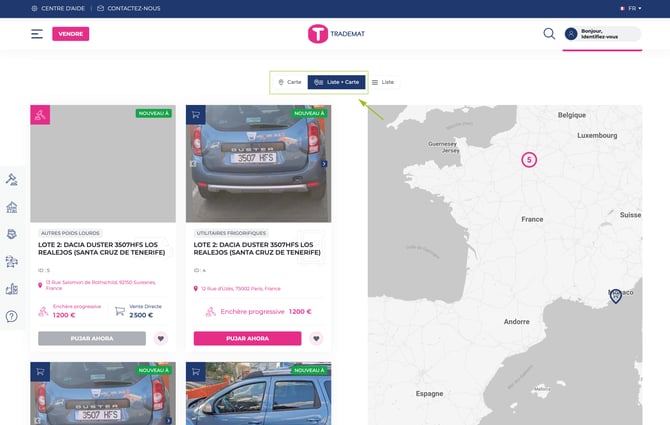Click the pink auction badge on first card
Viewport: 670px width, 425px height.
[x=40, y=115]
